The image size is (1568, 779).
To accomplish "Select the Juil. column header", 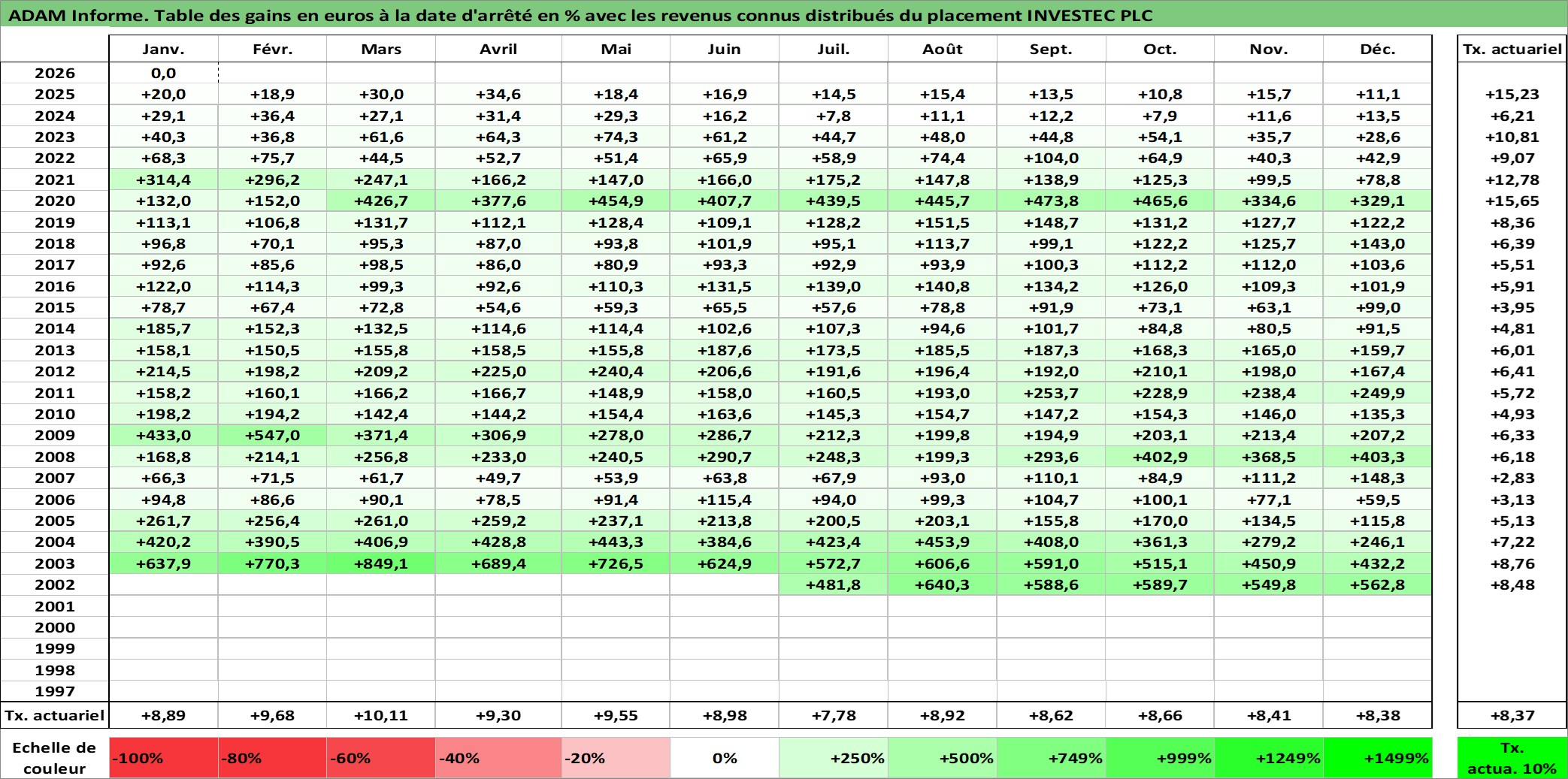I will pyautogui.click(x=834, y=49).
